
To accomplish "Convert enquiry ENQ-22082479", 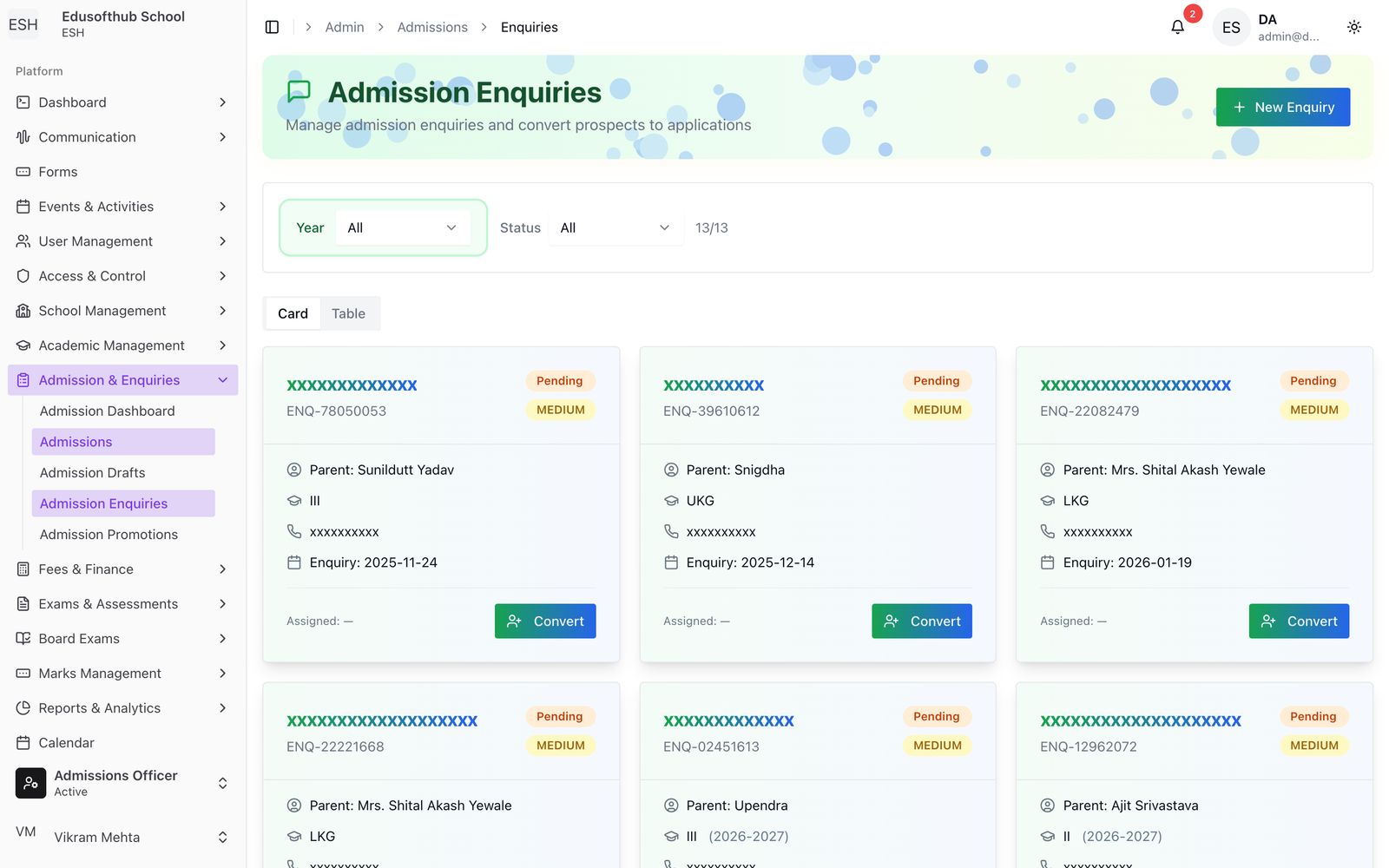I will (1299, 621).
